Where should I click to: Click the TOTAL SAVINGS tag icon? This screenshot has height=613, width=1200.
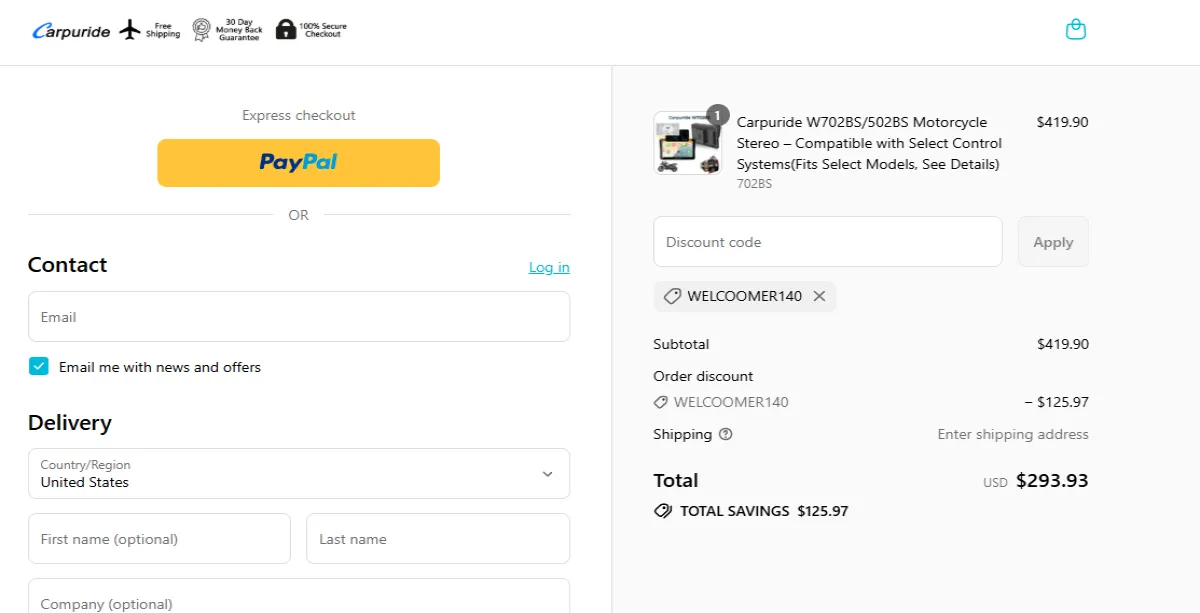(663, 510)
